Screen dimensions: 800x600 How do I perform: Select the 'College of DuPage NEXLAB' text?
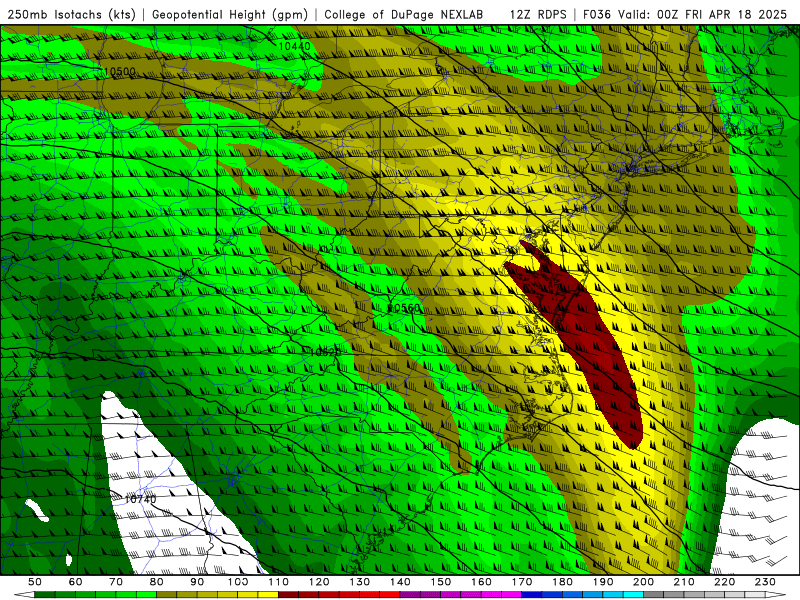404,14
